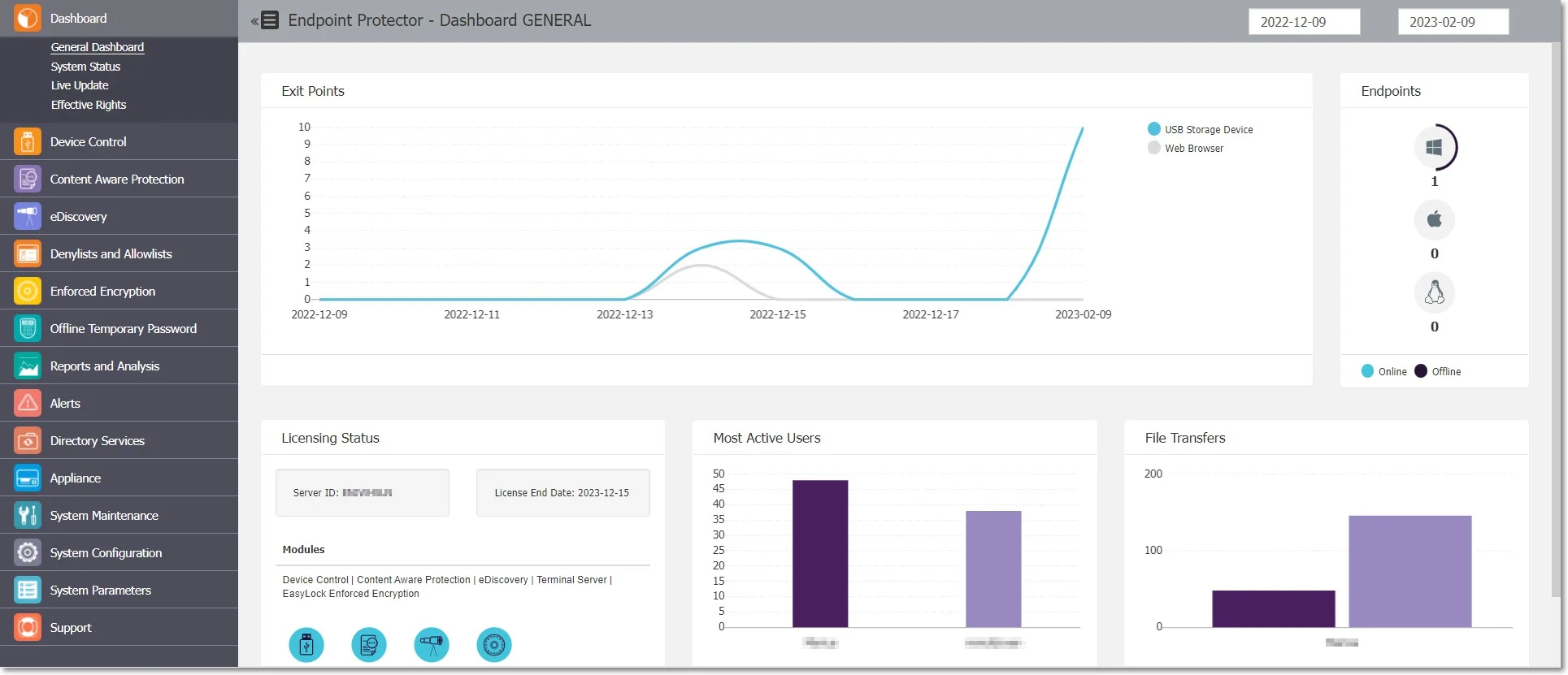Image resolution: width=1568 pixels, height=675 pixels.
Task: Click the Server ID box
Action: click(363, 492)
